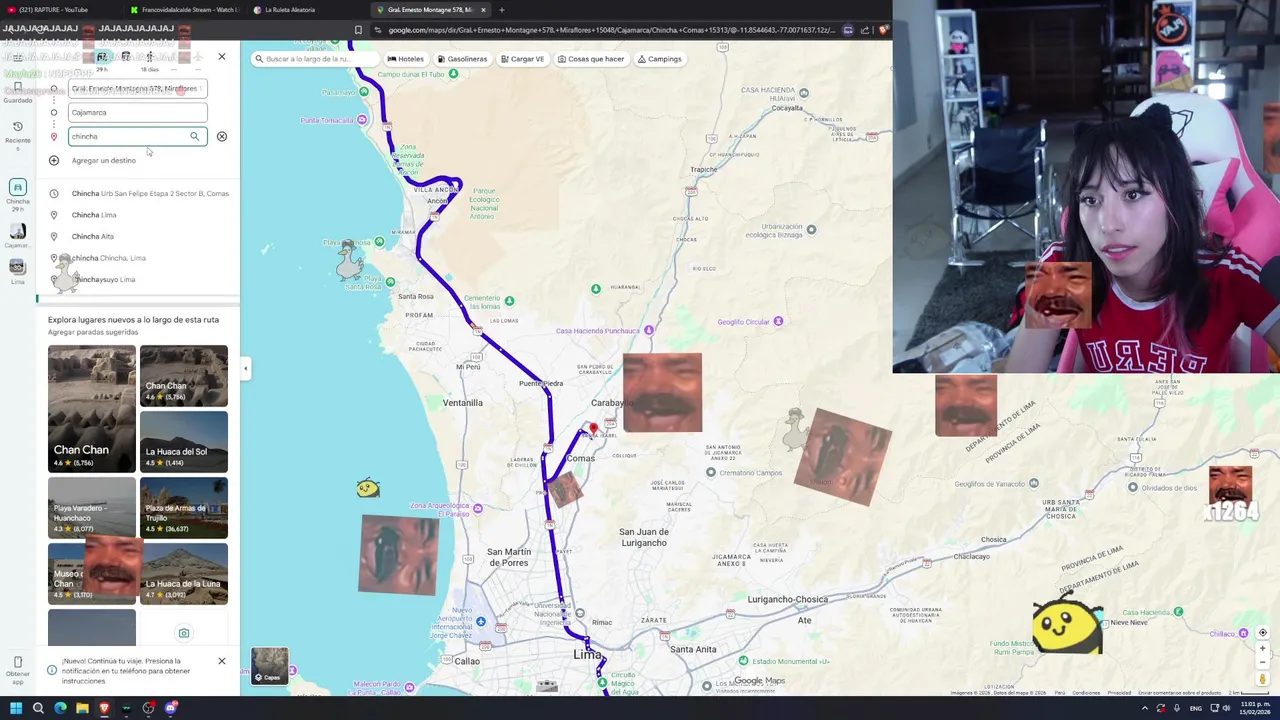Show my location button
This screenshot has width=1280, height=720.
[1262, 632]
